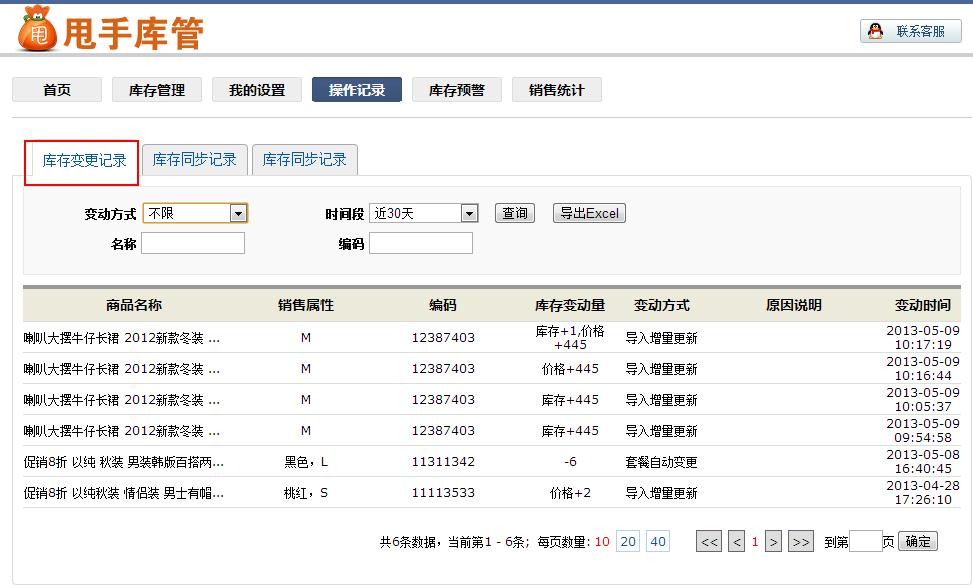Open the 库存管理 menu tab
This screenshot has width=973, height=588.
click(x=157, y=90)
